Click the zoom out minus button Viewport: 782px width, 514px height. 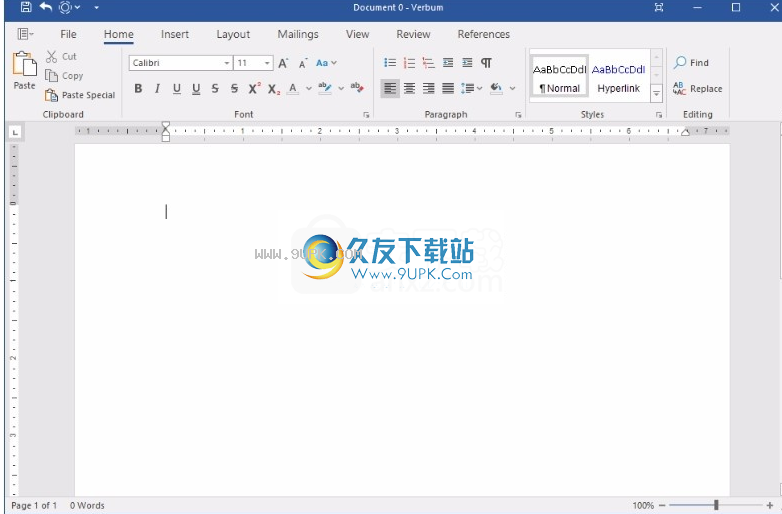pos(662,506)
